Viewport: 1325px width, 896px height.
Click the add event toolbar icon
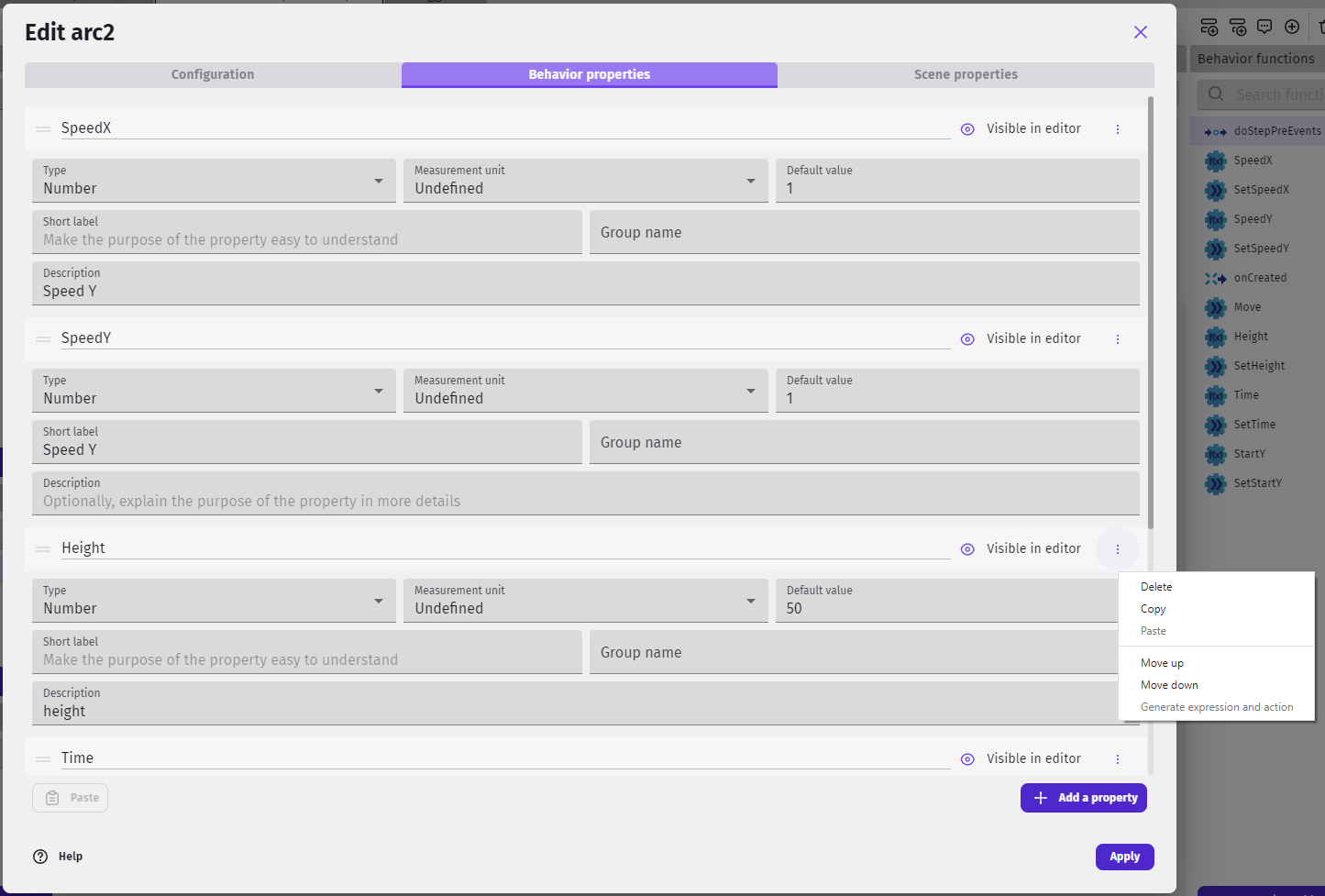[x=1209, y=27]
